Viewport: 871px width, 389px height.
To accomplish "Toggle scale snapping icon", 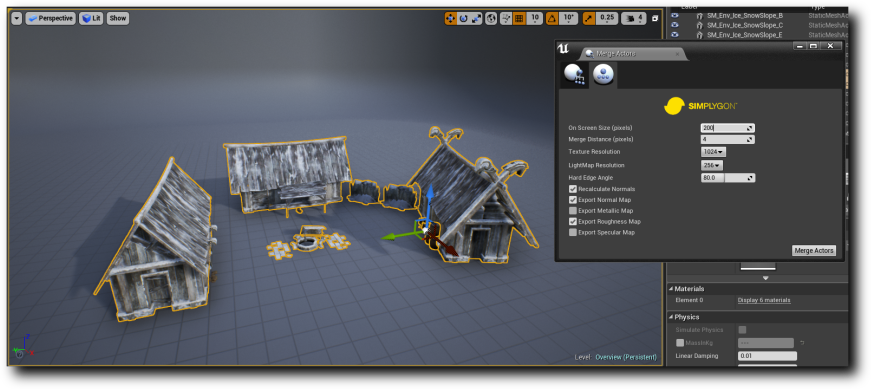I will 588,18.
